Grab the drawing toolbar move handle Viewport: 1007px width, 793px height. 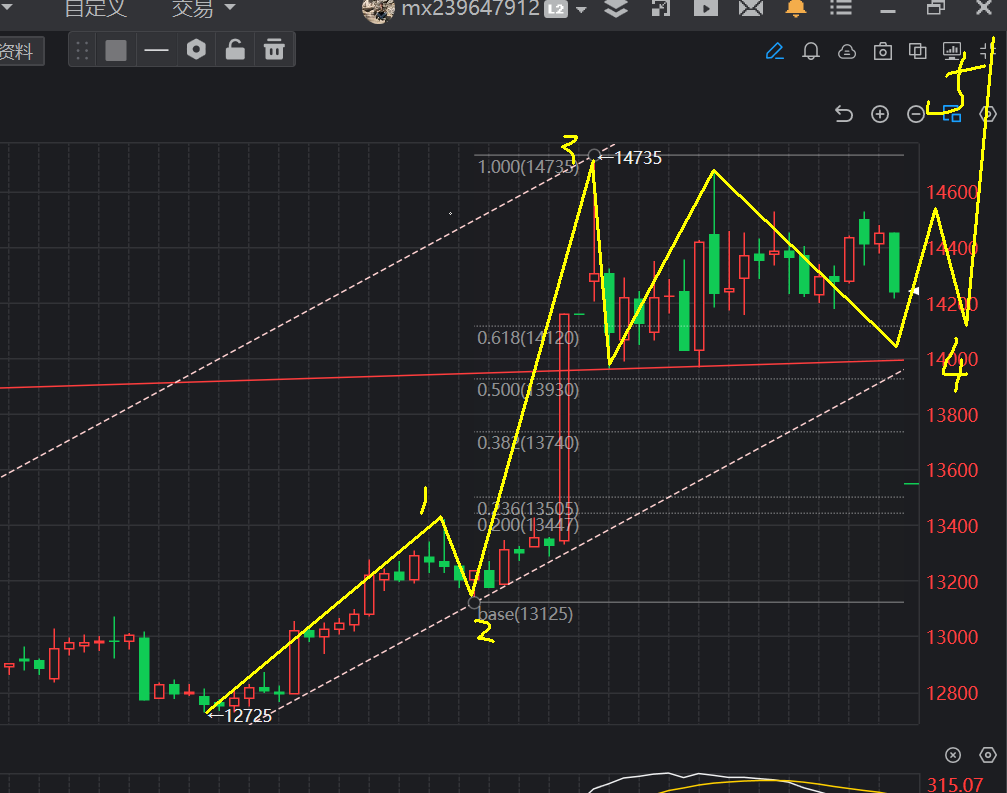coord(82,50)
